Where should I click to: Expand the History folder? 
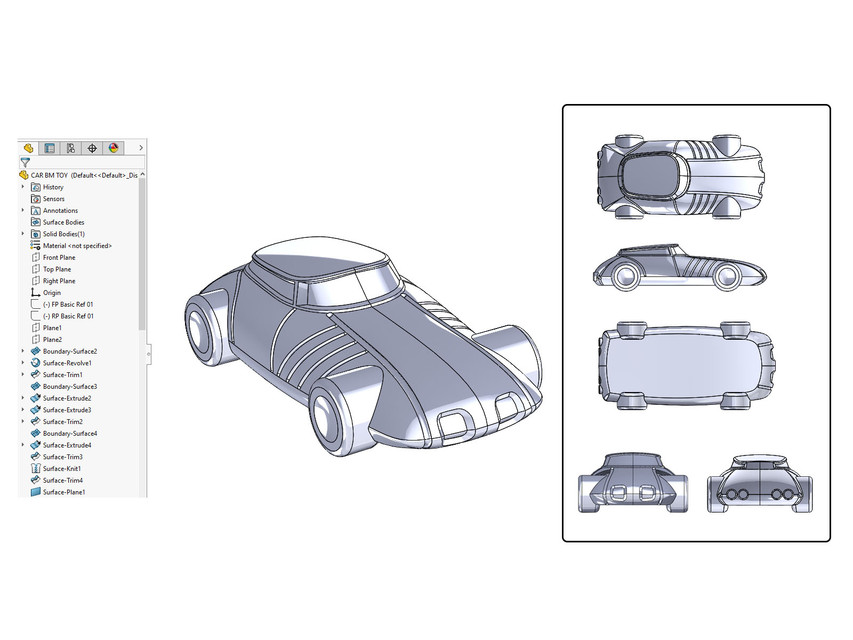pos(25,188)
